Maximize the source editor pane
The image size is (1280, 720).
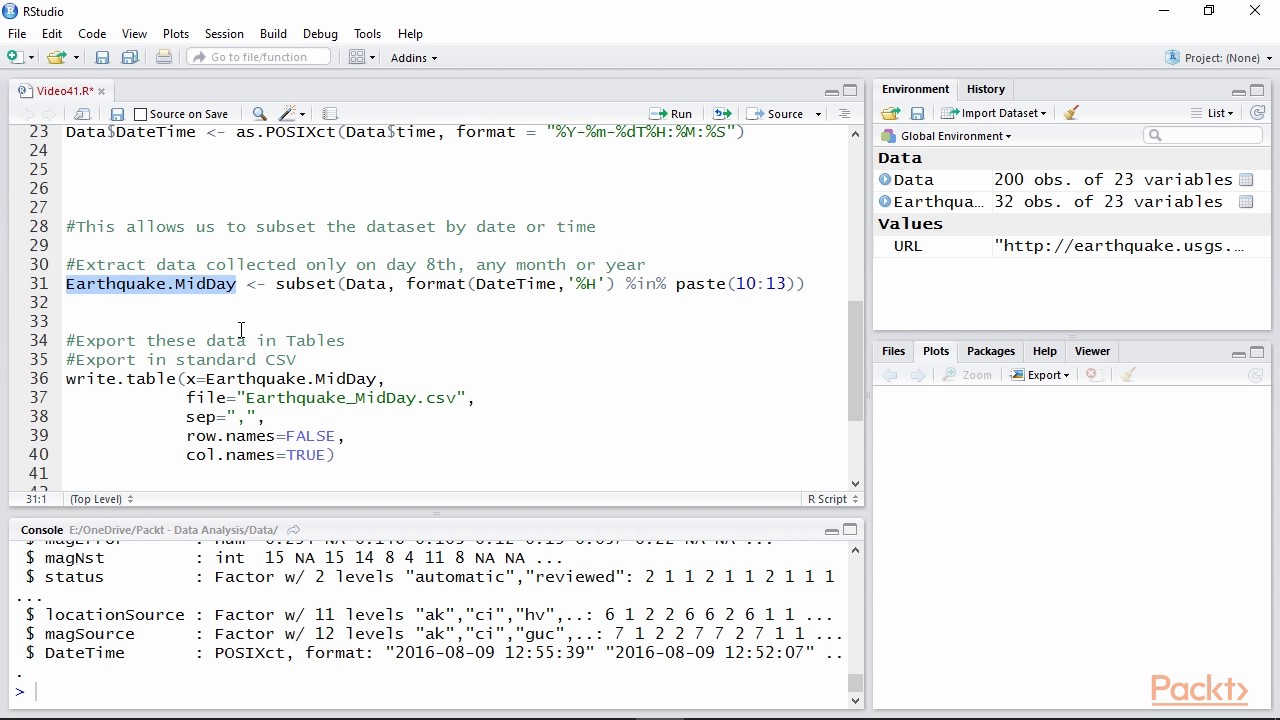coord(850,91)
